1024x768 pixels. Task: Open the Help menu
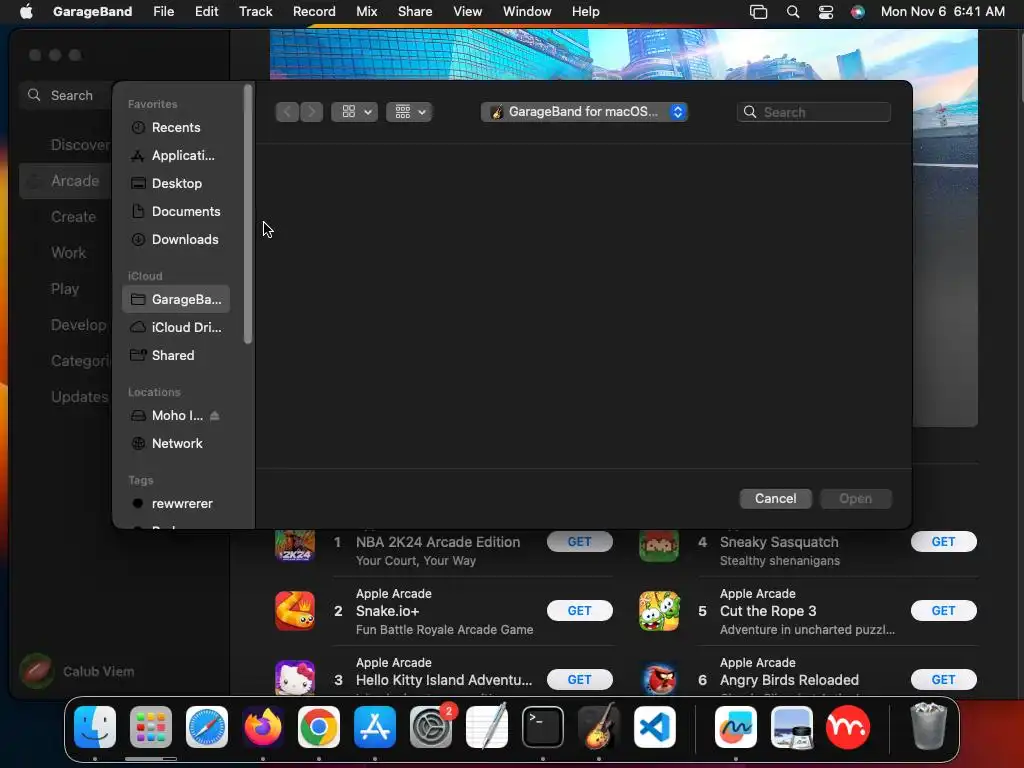(x=585, y=11)
